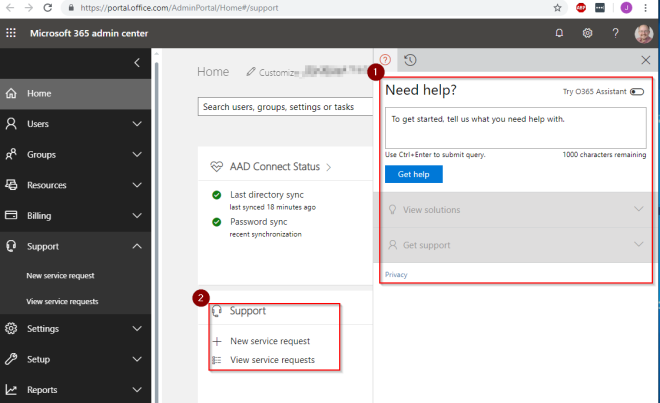This screenshot has width=660, height=403.
Task: Click the Support card headset icon
Action: tap(217, 311)
